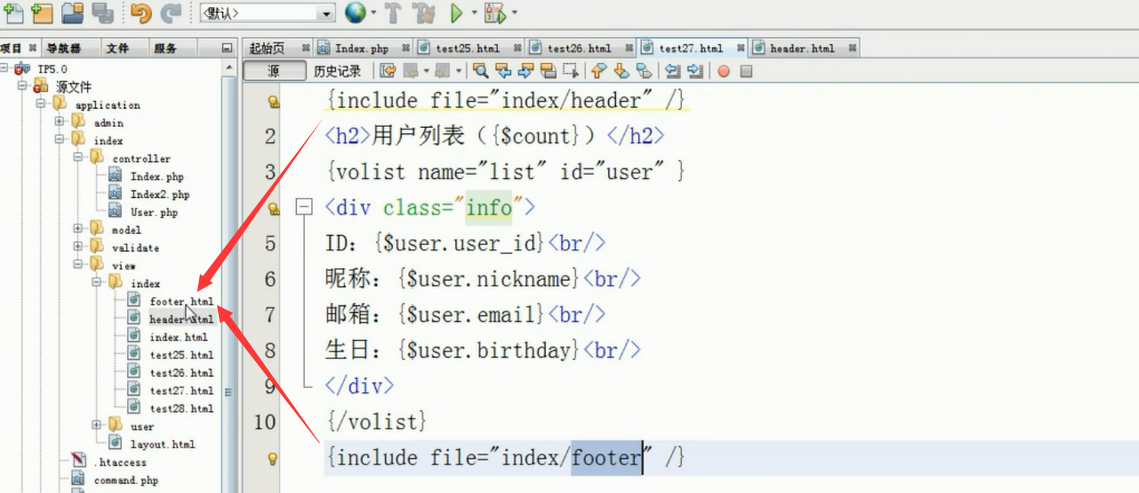Open the dropdown arrow beside the globe icon
The height and width of the screenshot is (493, 1139).
pyautogui.click(x=373, y=13)
